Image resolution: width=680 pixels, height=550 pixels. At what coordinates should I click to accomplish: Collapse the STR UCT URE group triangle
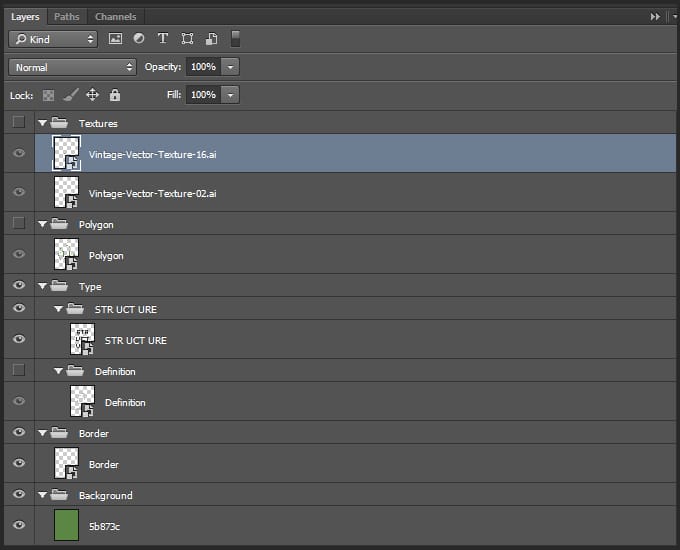pos(58,309)
